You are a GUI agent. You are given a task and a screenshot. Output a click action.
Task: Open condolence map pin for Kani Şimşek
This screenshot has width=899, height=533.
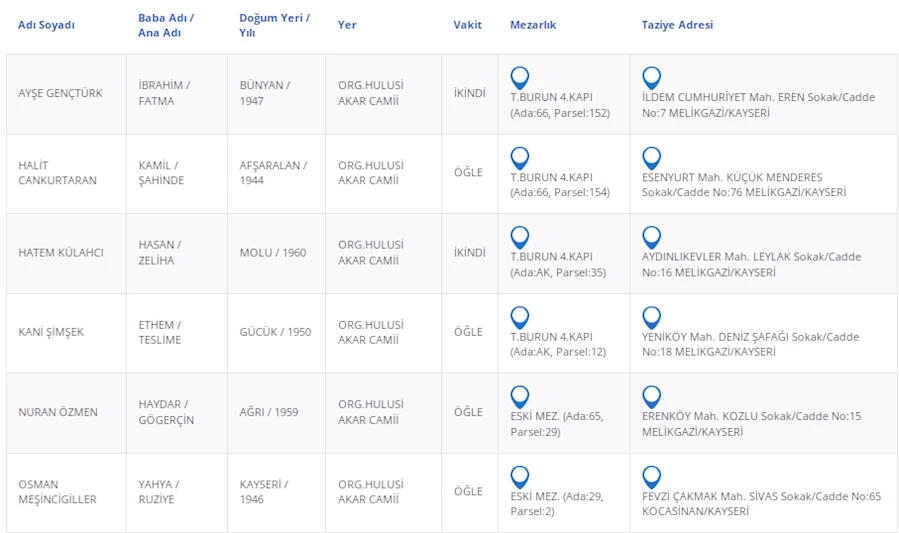coord(651,317)
